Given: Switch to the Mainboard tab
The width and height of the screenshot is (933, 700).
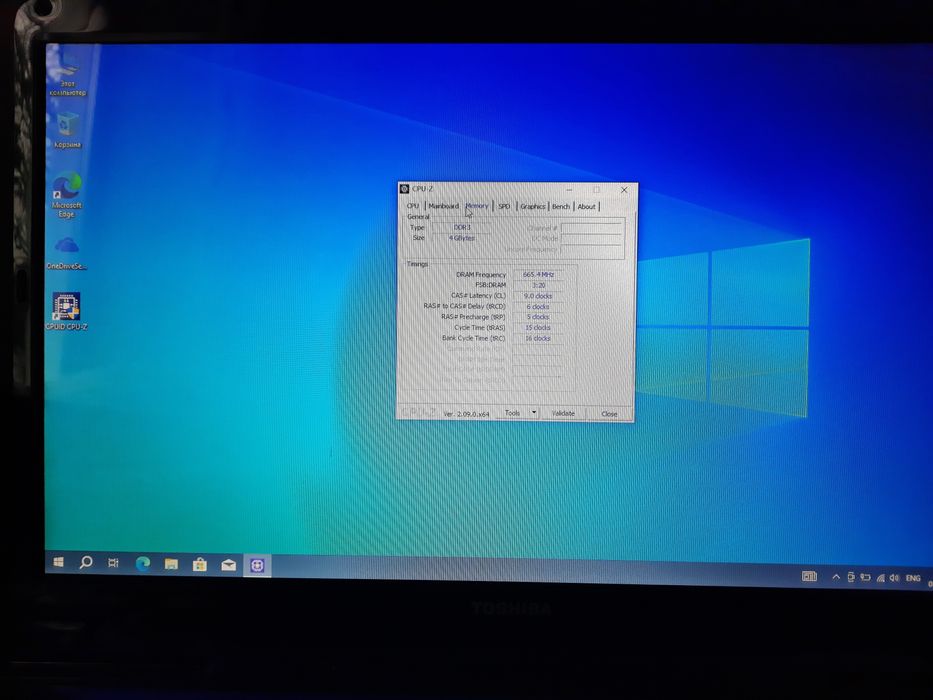Looking at the screenshot, I should click(443, 206).
